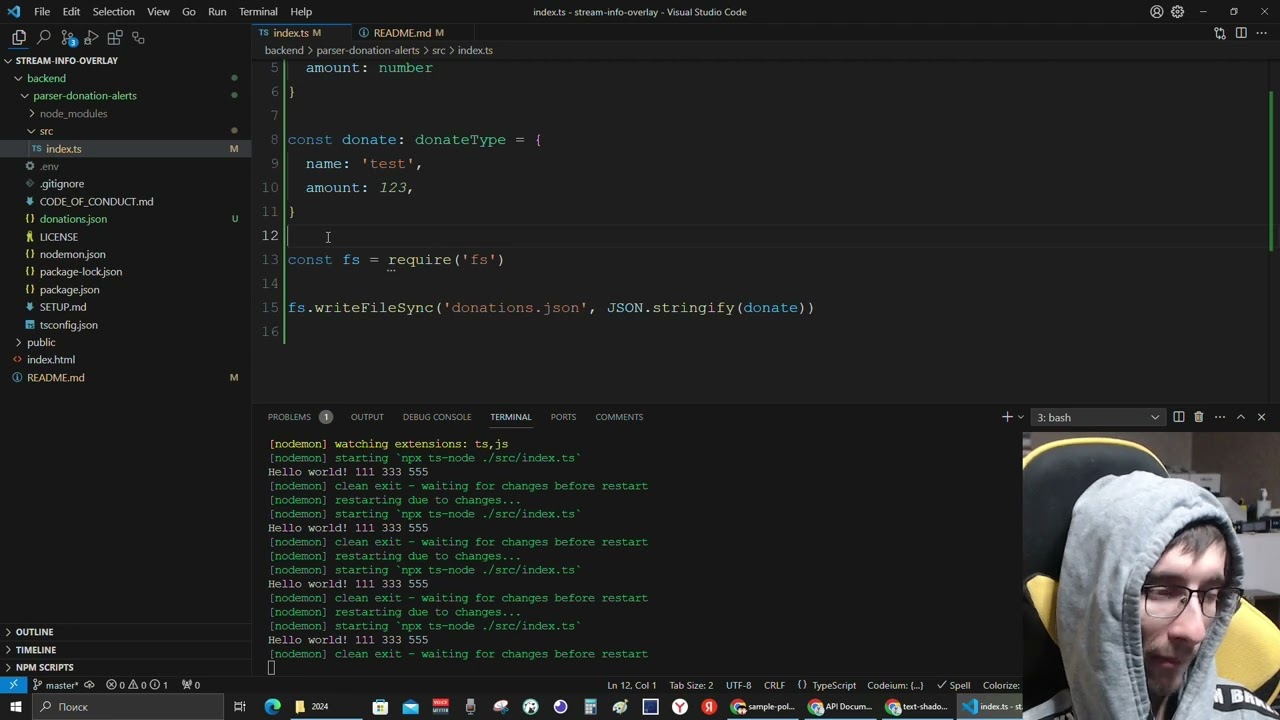The image size is (1280, 720).
Task: Open the Selection menu
Action: click(113, 12)
